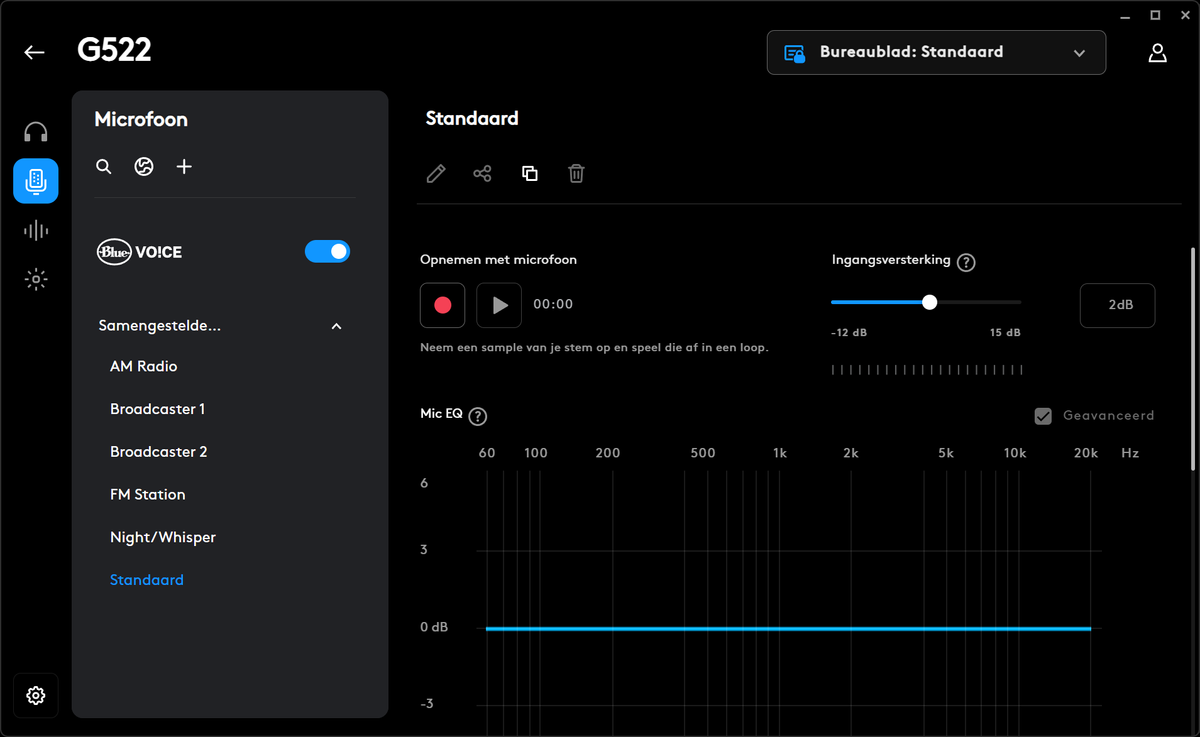Open the equalizer waveform sidebar icon
The height and width of the screenshot is (737, 1200).
point(36,231)
